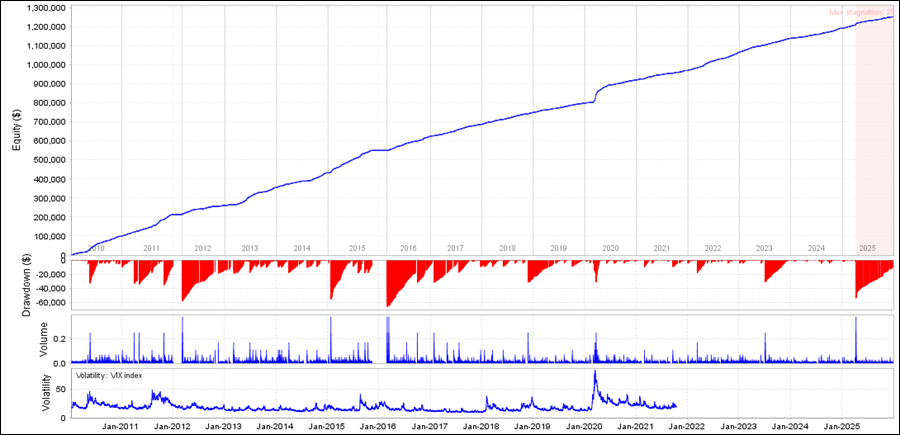Click the grey 2012 year label in equity chart
Screen dimensions: 900x435
(x=202, y=248)
